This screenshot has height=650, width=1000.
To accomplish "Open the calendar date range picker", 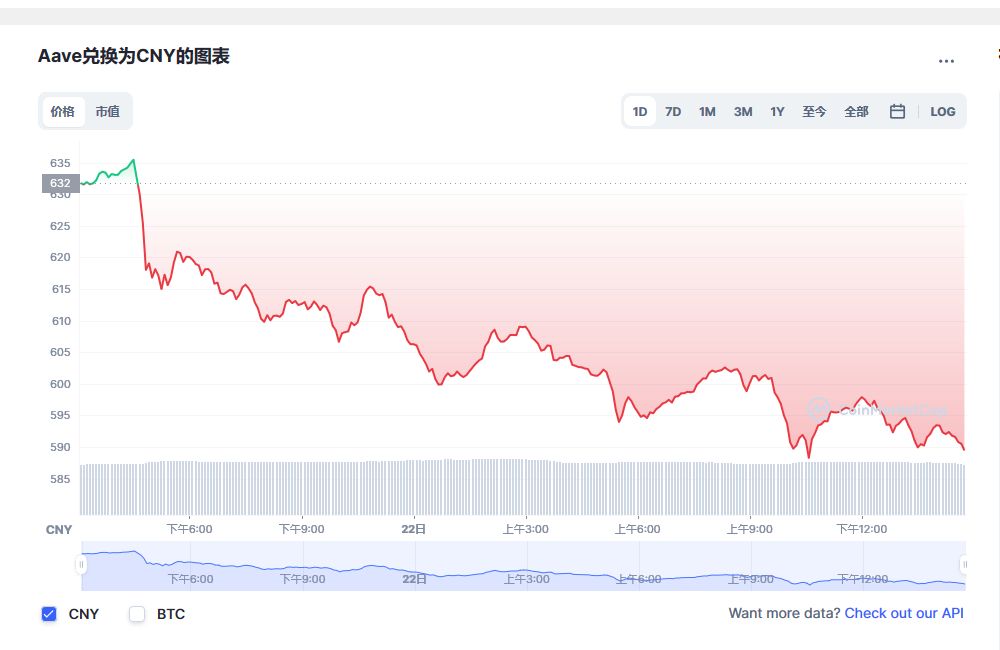I will pos(897,112).
